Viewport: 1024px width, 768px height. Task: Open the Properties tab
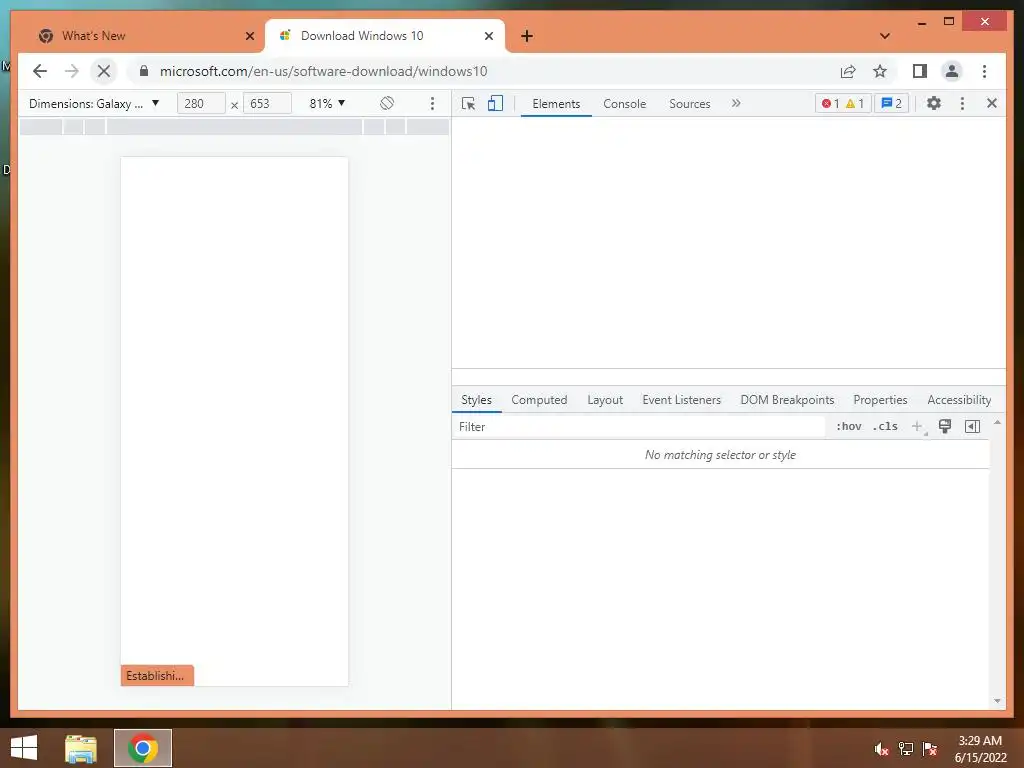tap(880, 400)
